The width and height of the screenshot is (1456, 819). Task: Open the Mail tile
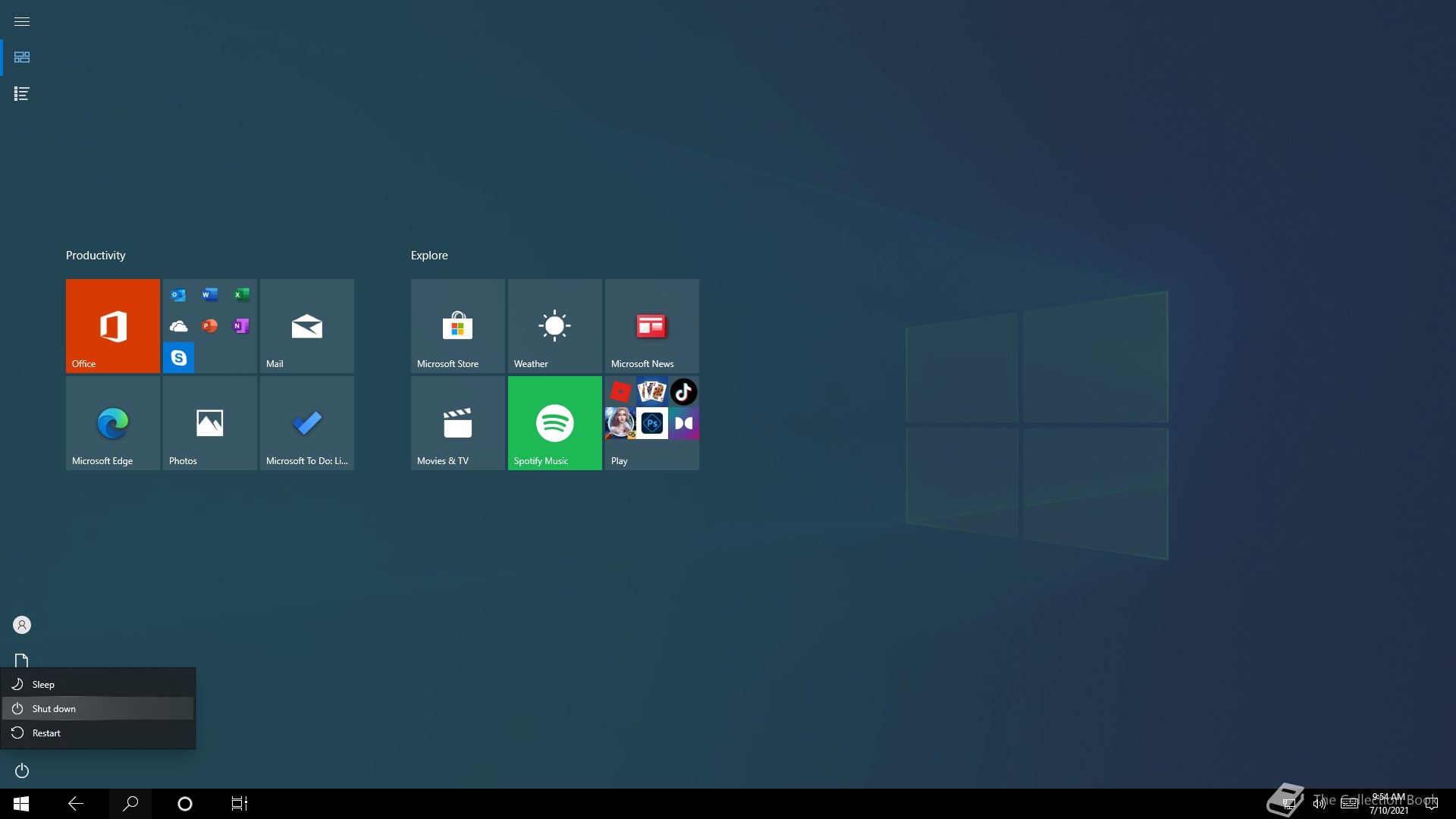[306, 325]
